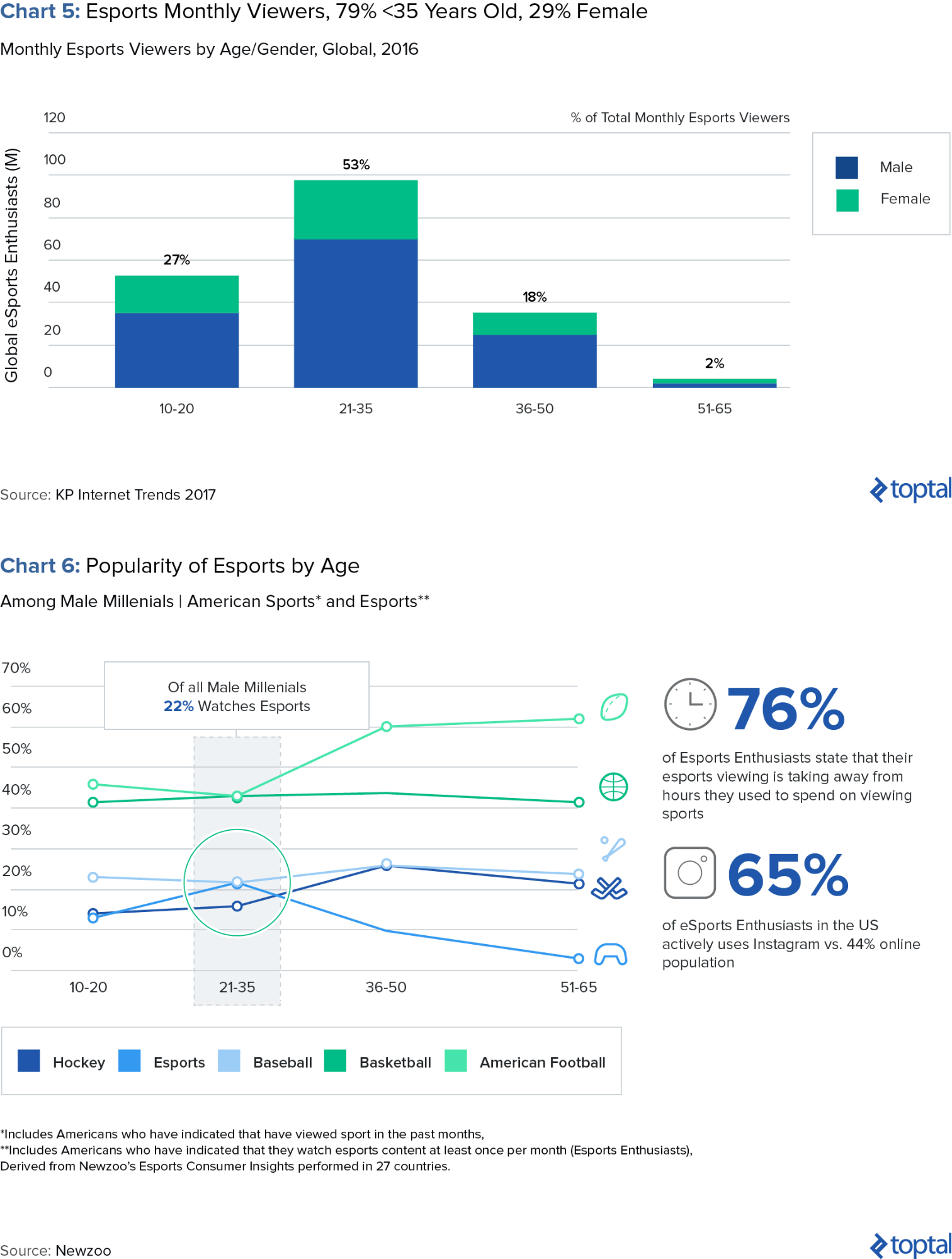952x1259 pixels.
Task: Click the Hockey legend swatch
Action: [29, 1061]
